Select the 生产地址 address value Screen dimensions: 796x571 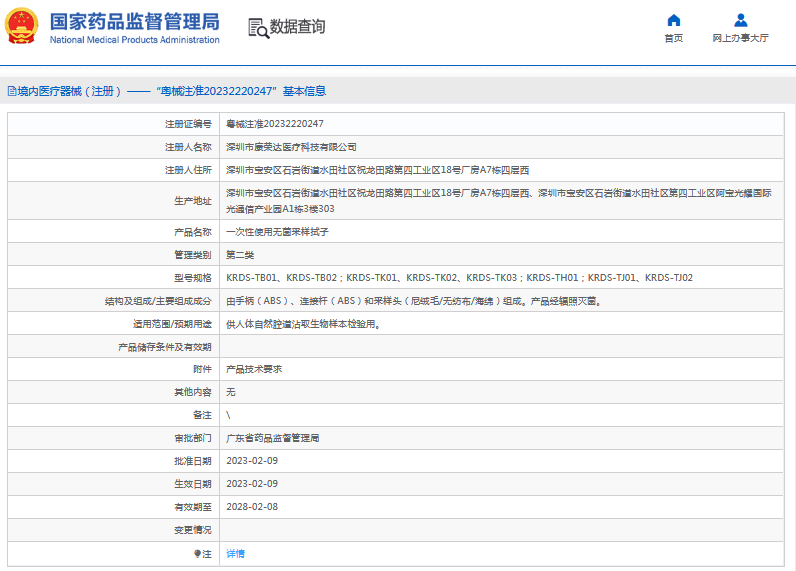[499, 201]
